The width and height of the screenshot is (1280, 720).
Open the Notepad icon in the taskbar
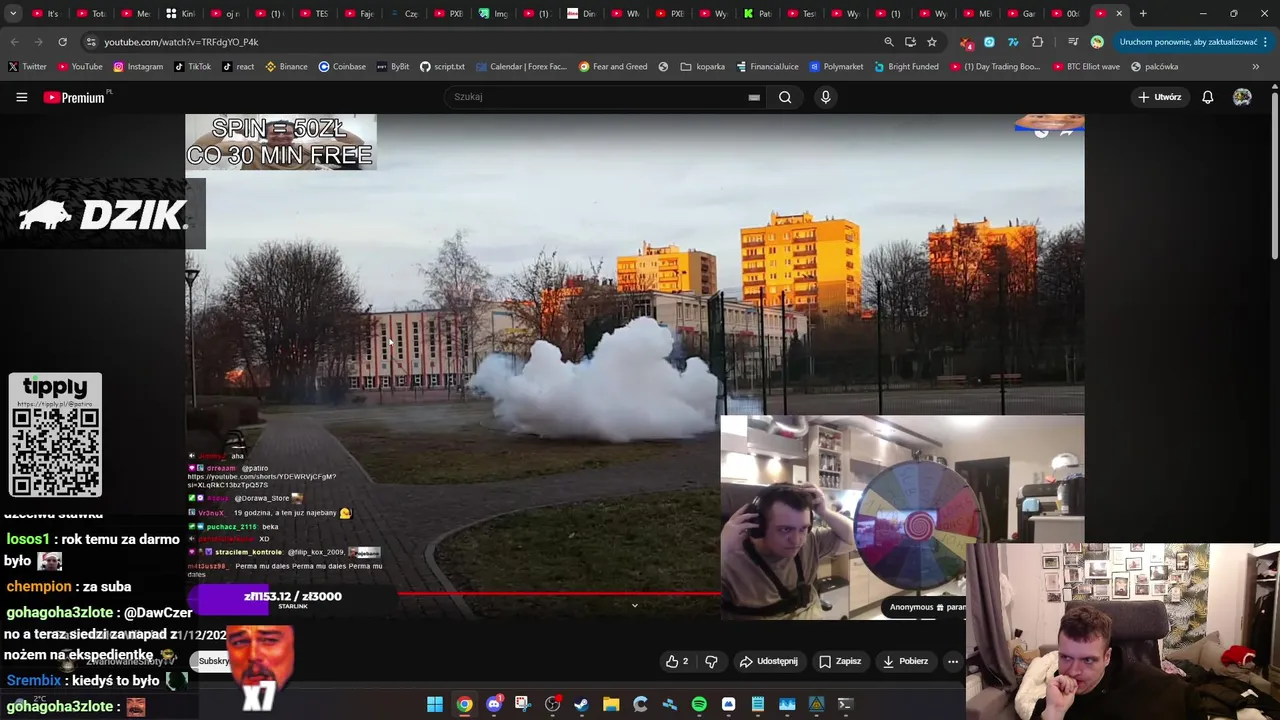tap(757, 704)
